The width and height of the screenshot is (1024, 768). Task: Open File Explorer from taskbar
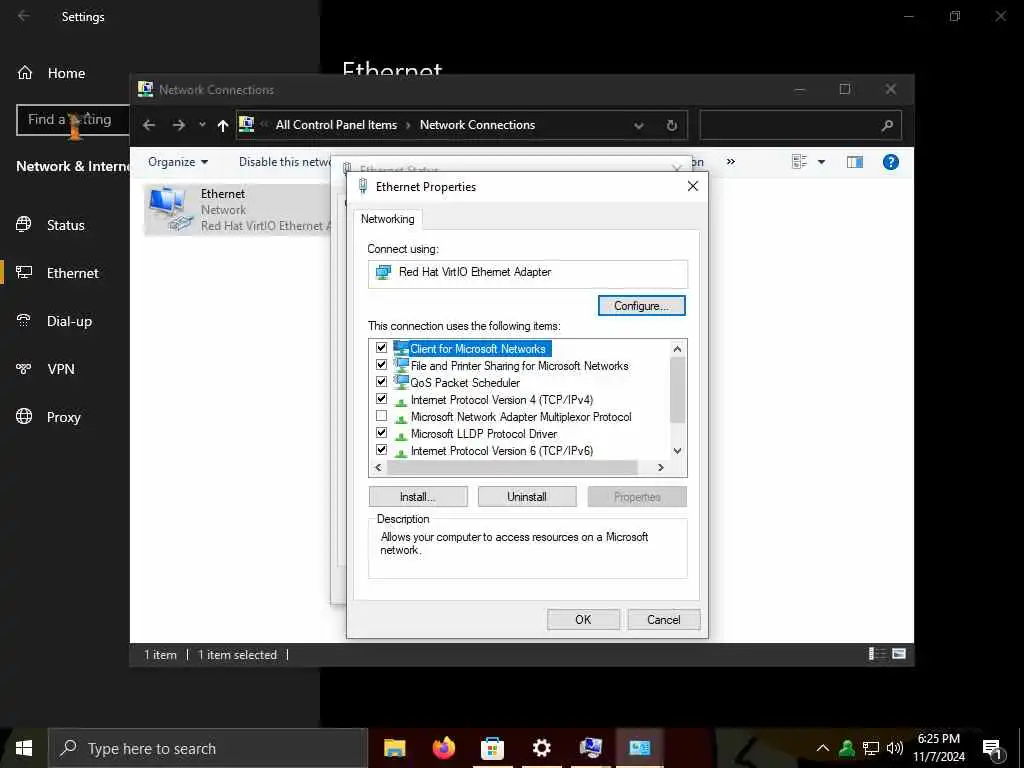(394, 748)
